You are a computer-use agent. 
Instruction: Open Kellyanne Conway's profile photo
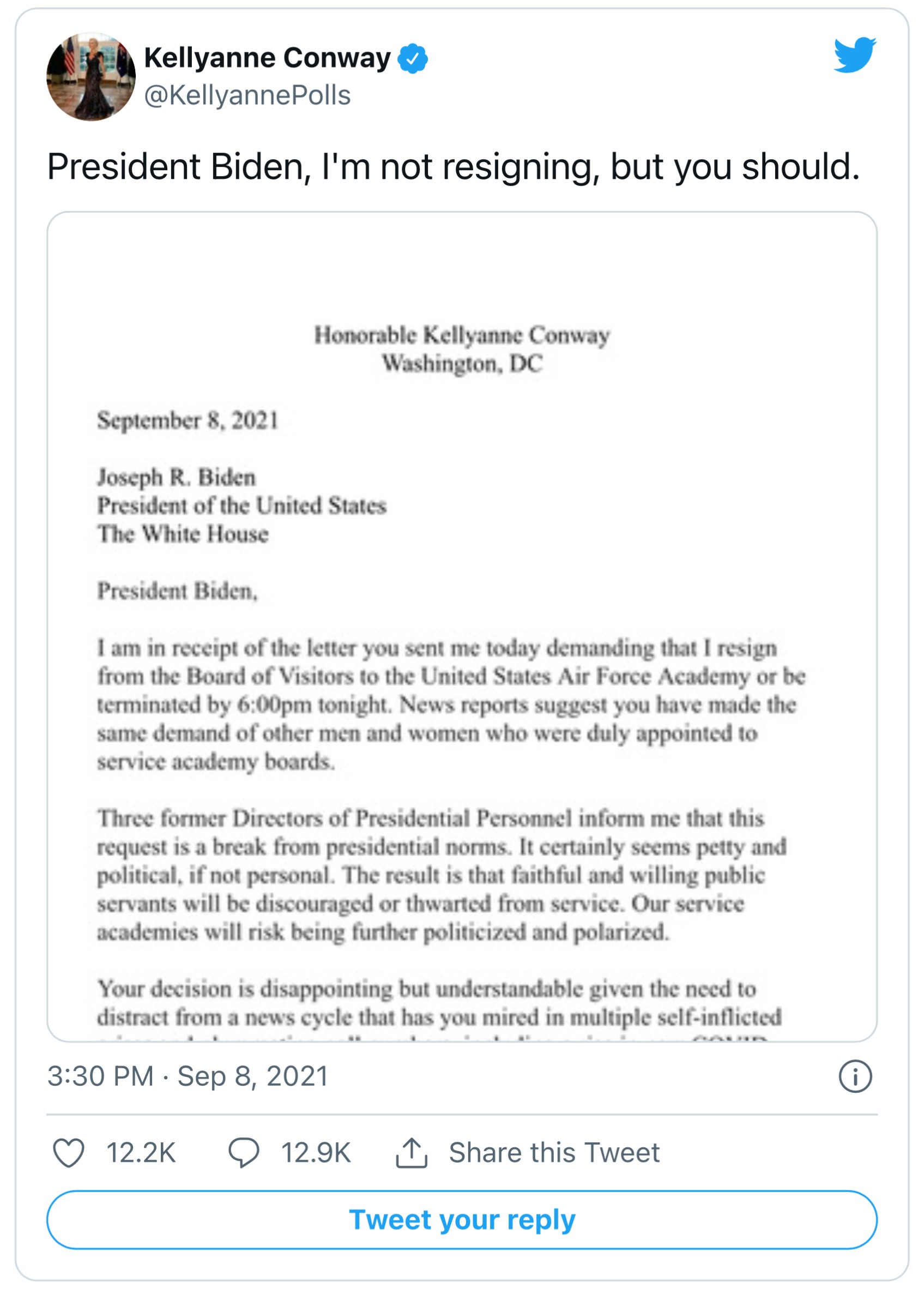91,77
